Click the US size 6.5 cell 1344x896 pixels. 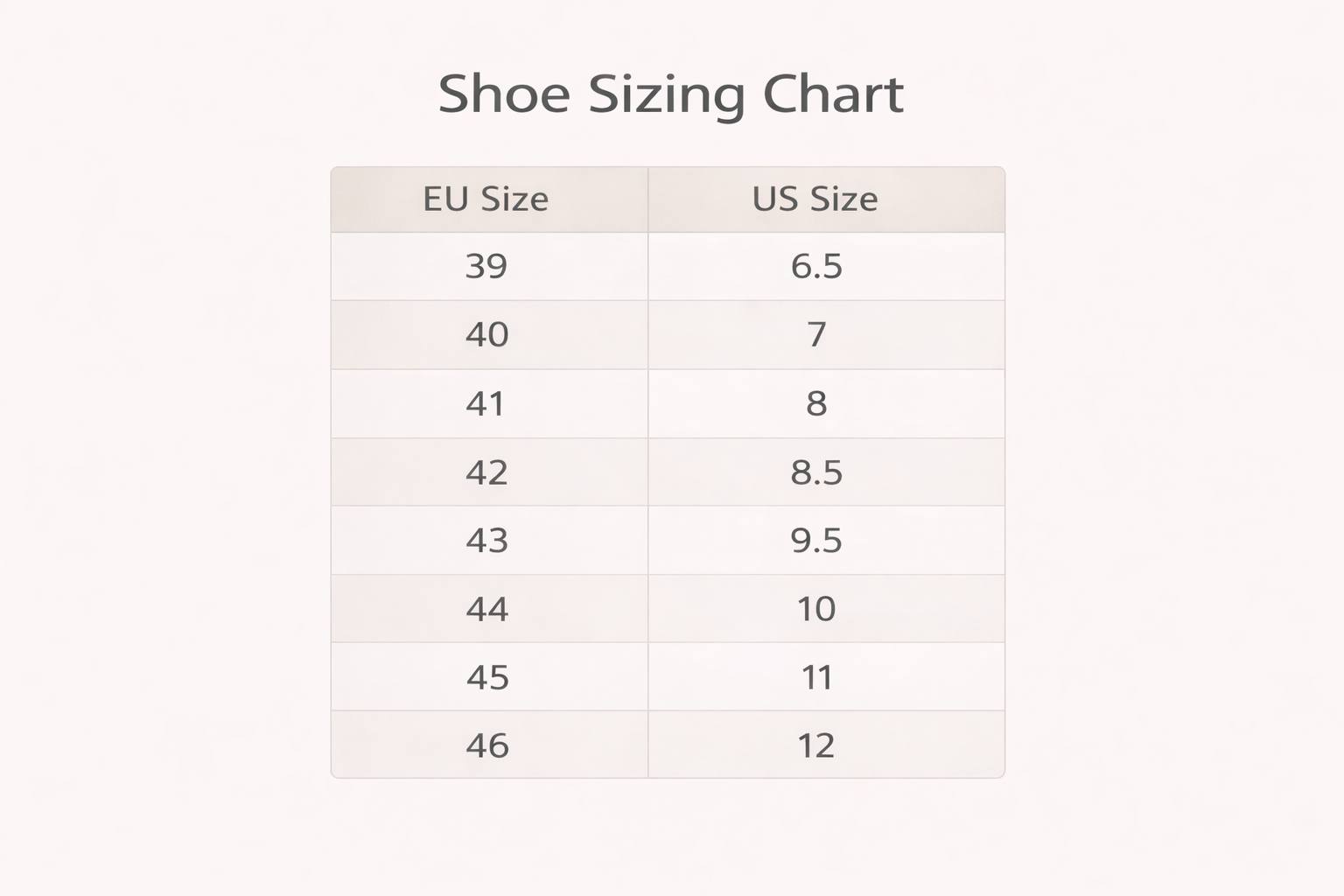816,266
